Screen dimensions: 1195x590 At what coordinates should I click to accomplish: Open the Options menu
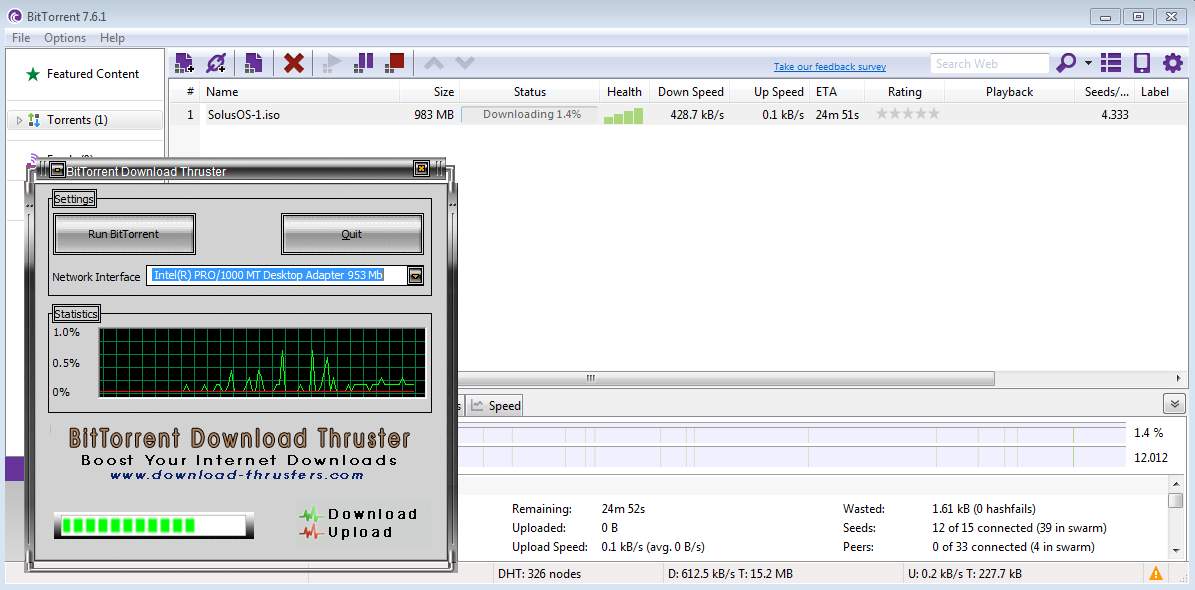(65, 38)
